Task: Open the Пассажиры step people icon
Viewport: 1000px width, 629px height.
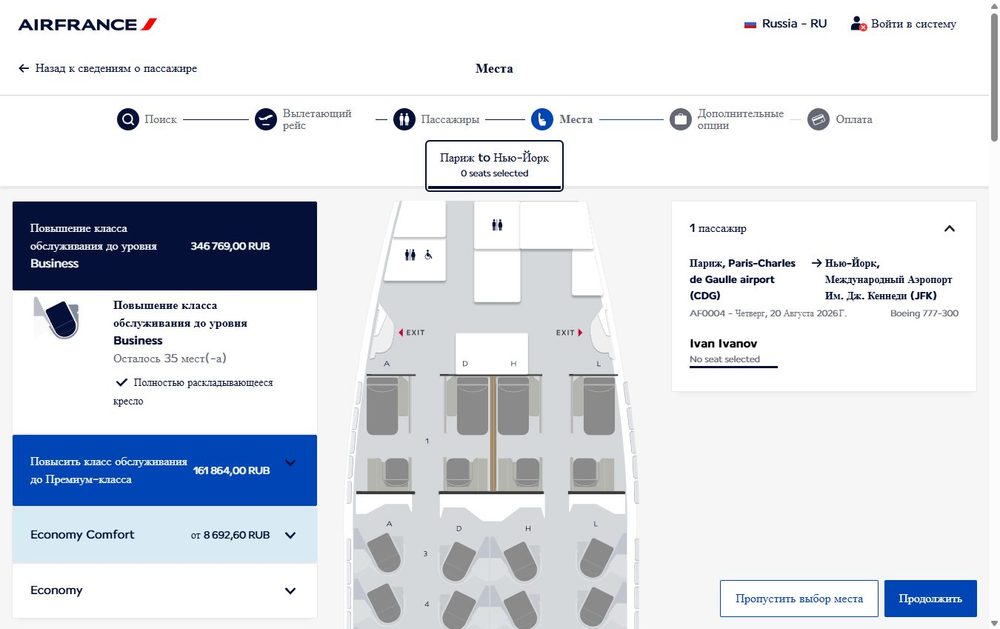Action: (x=404, y=119)
